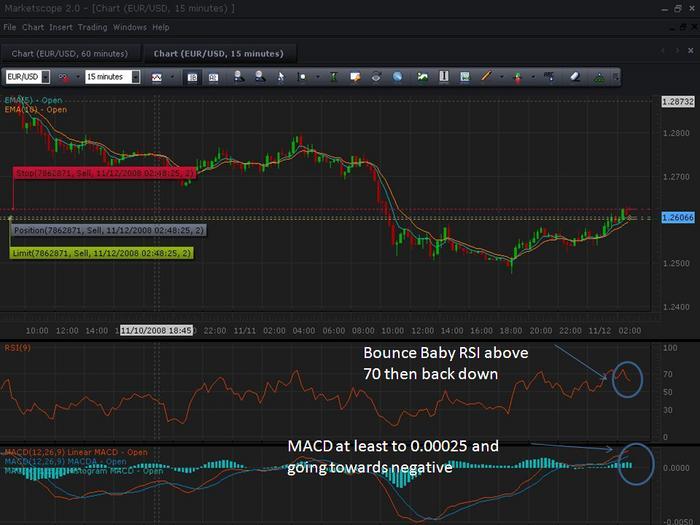Select the crosshair dot cursor tool

point(302,77)
